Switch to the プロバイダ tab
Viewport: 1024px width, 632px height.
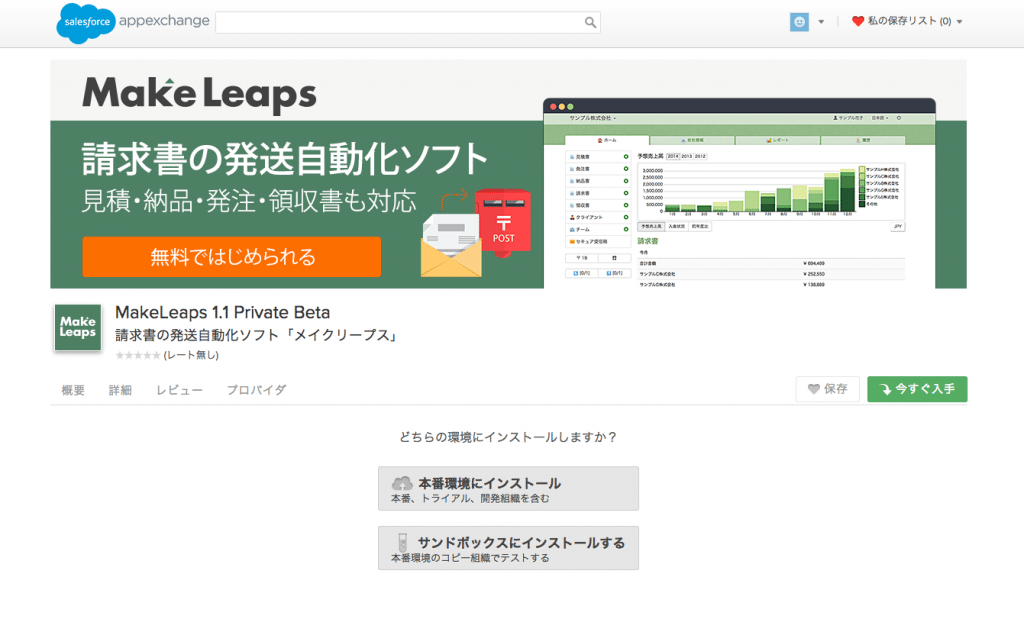coord(256,390)
